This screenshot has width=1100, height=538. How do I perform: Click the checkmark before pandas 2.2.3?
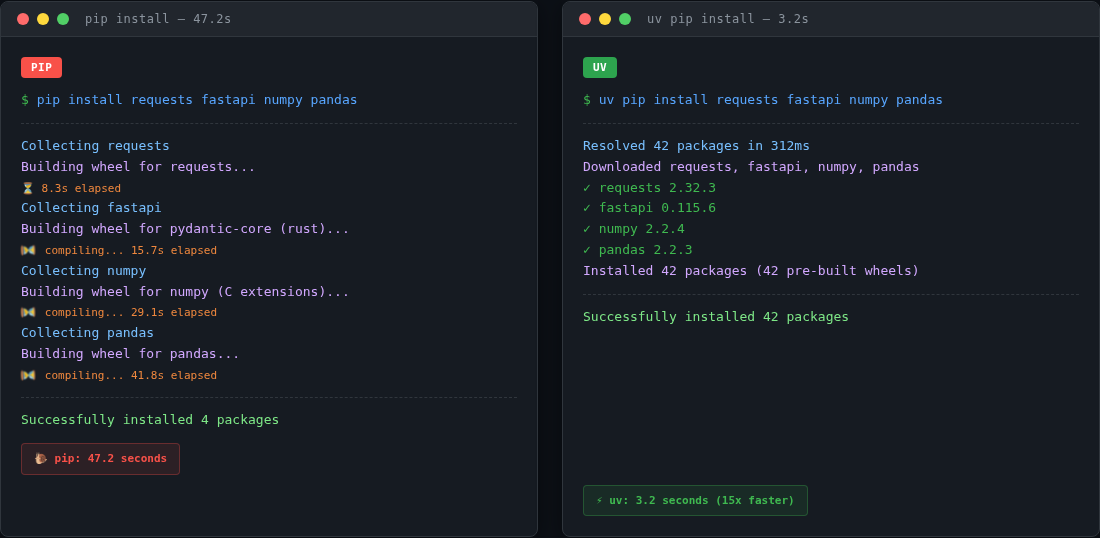tap(587, 250)
